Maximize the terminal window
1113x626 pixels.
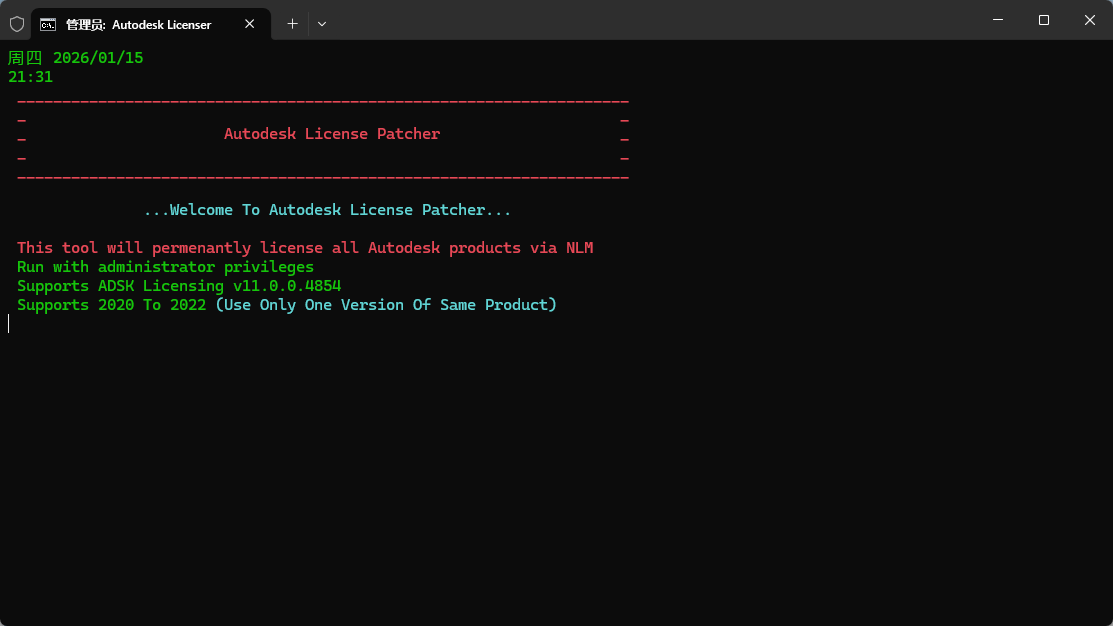click(1044, 20)
